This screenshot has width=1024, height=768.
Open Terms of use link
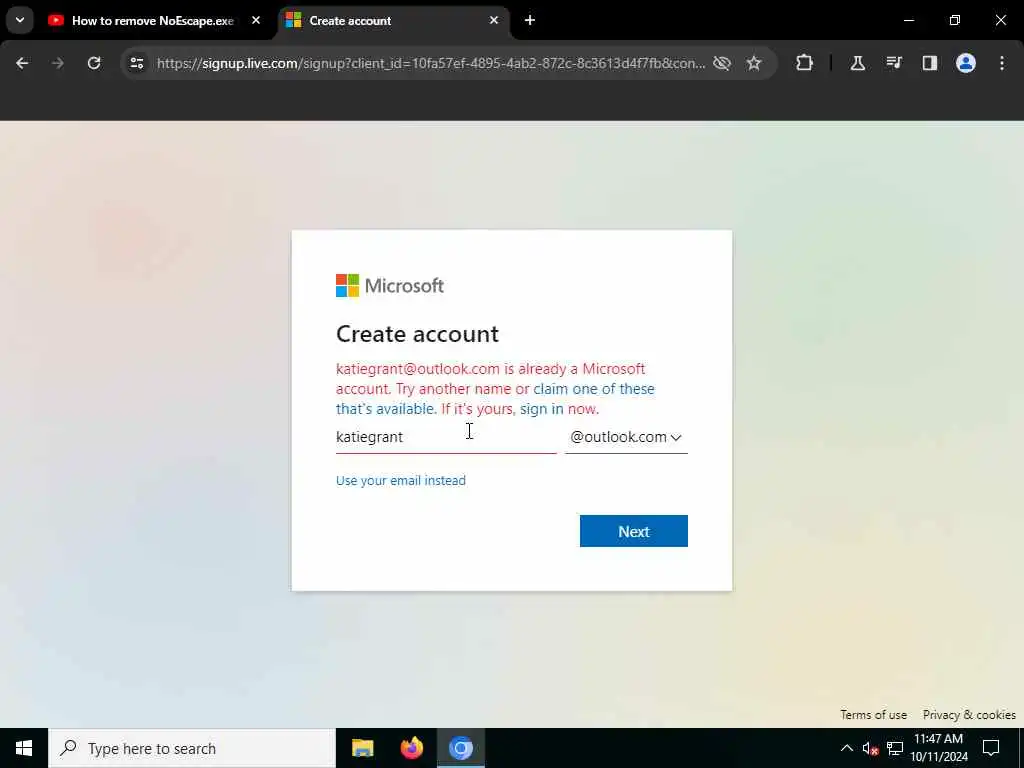click(x=873, y=714)
